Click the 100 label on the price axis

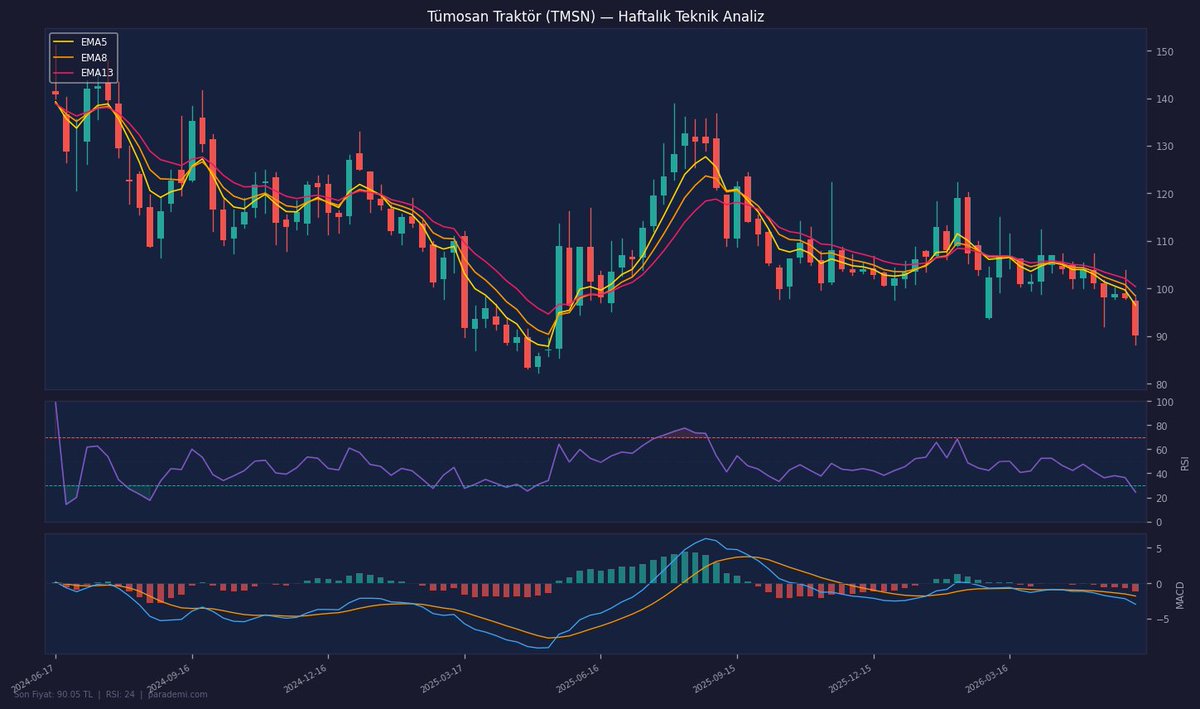(1166, 290)
